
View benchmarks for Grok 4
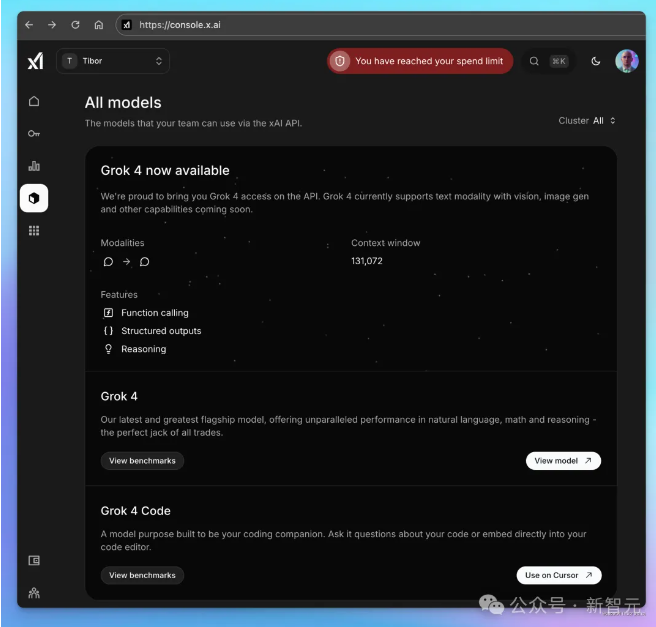coord(142,461)
